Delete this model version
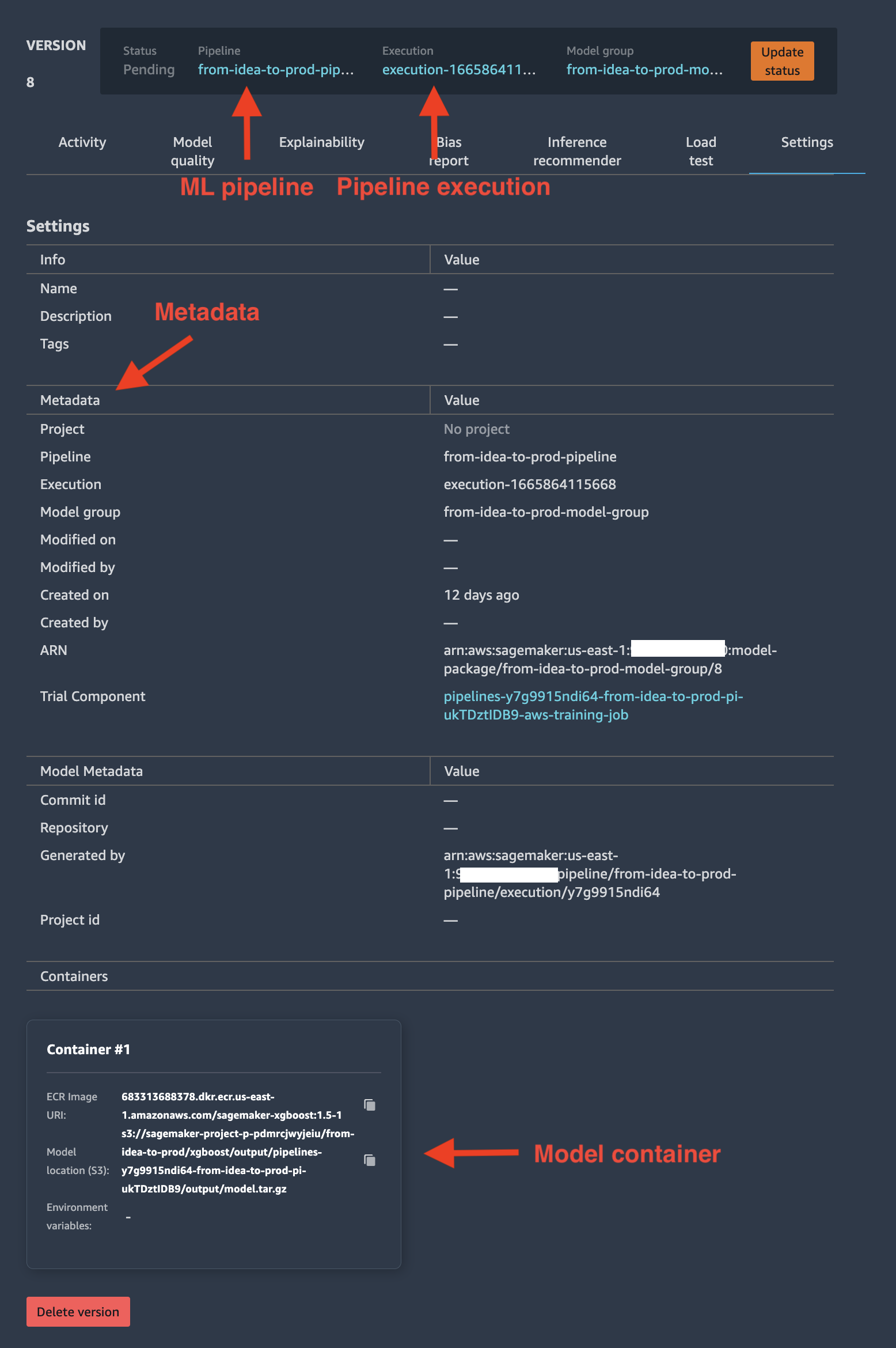Viewport: 896px width, 1348px height. pos(78,1312)
